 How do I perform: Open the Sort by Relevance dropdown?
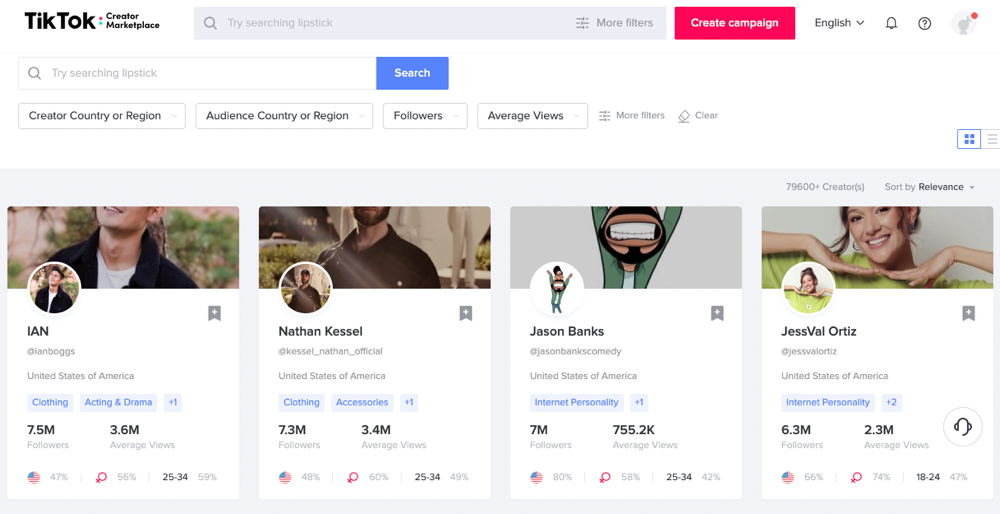[x=930, y=187]
